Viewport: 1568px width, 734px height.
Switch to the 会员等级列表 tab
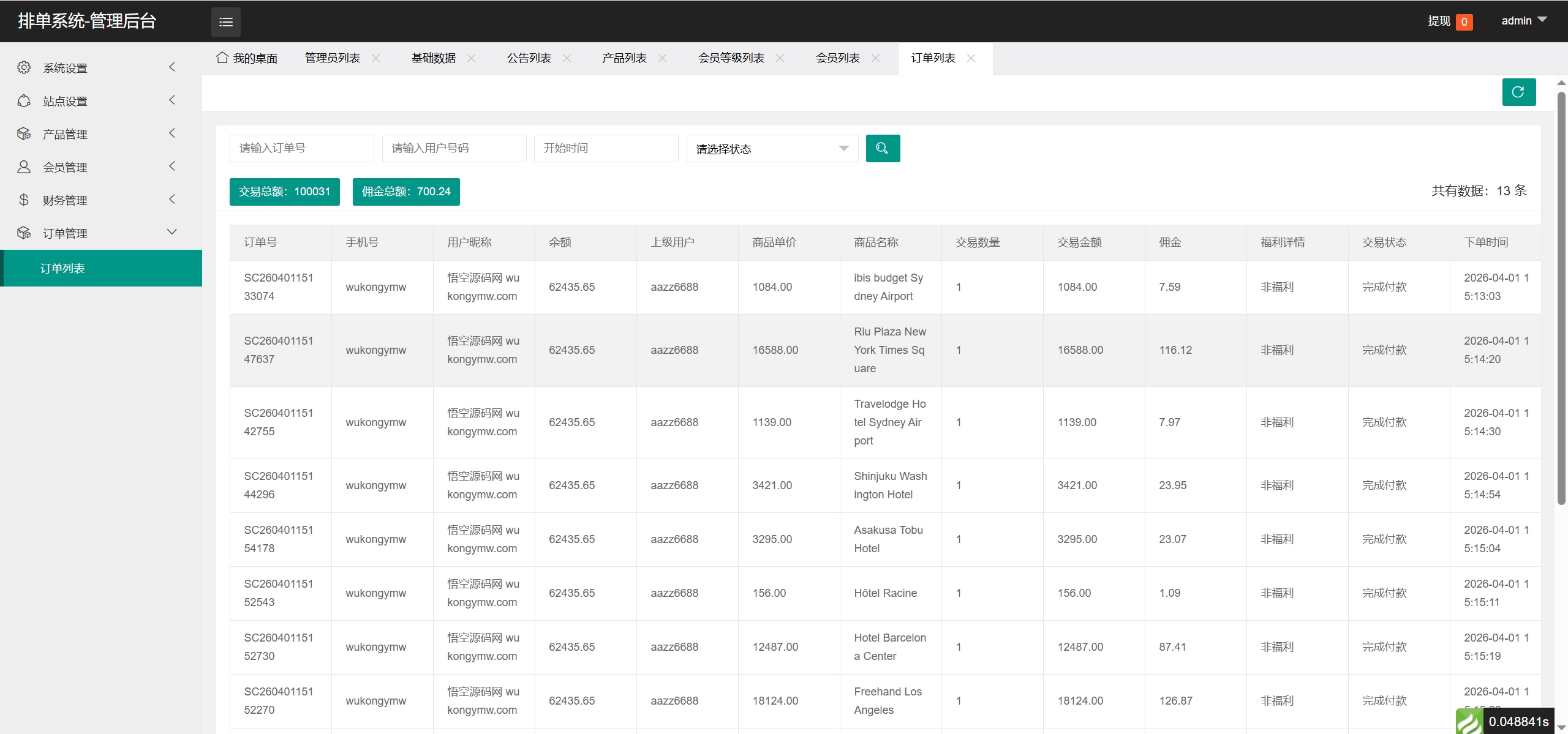tap(731, 58)
